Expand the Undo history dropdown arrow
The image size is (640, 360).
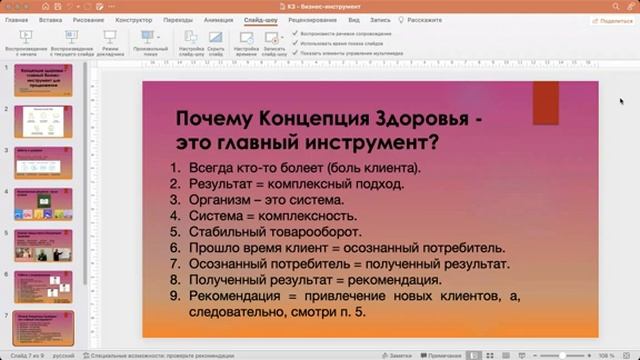pos(78,7)
